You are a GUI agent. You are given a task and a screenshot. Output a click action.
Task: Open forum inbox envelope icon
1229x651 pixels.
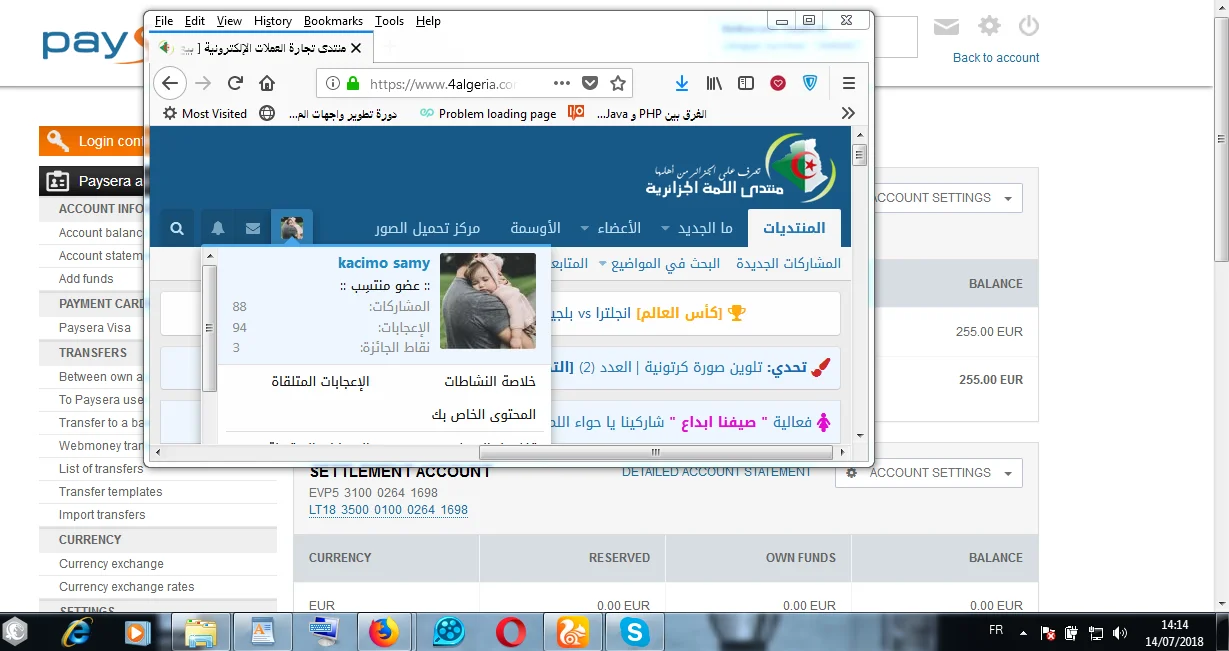pyautogui.click(x=253, y=229)
